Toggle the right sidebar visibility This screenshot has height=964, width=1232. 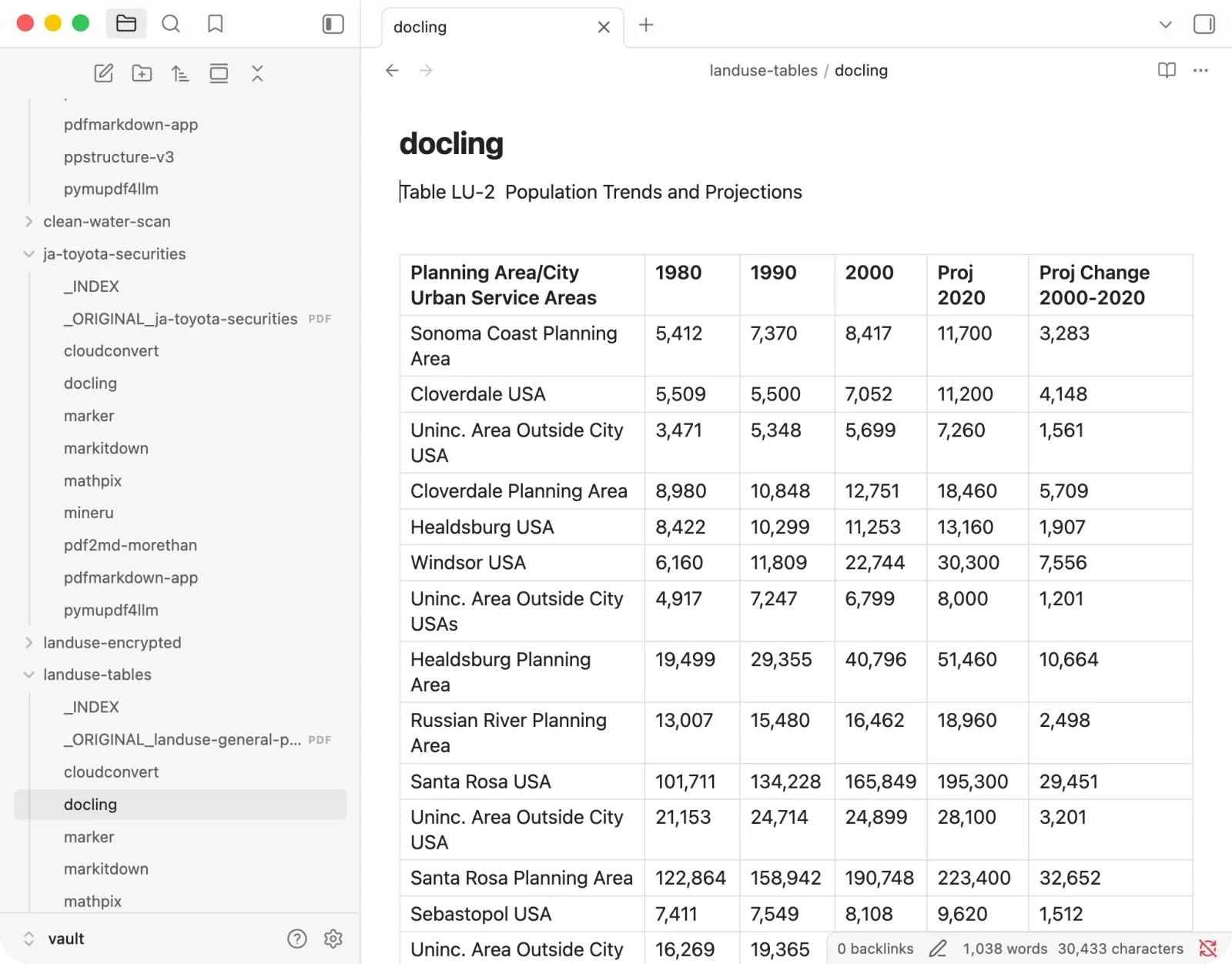(x=1204, y=25)
